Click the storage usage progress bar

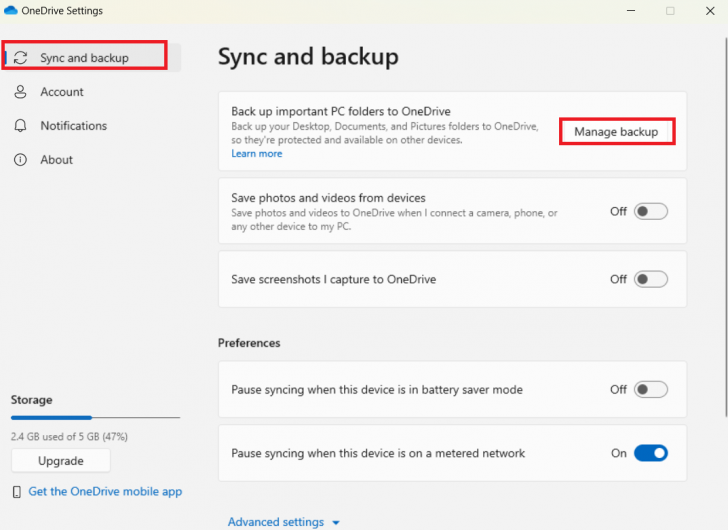click(x=95, y=418)
